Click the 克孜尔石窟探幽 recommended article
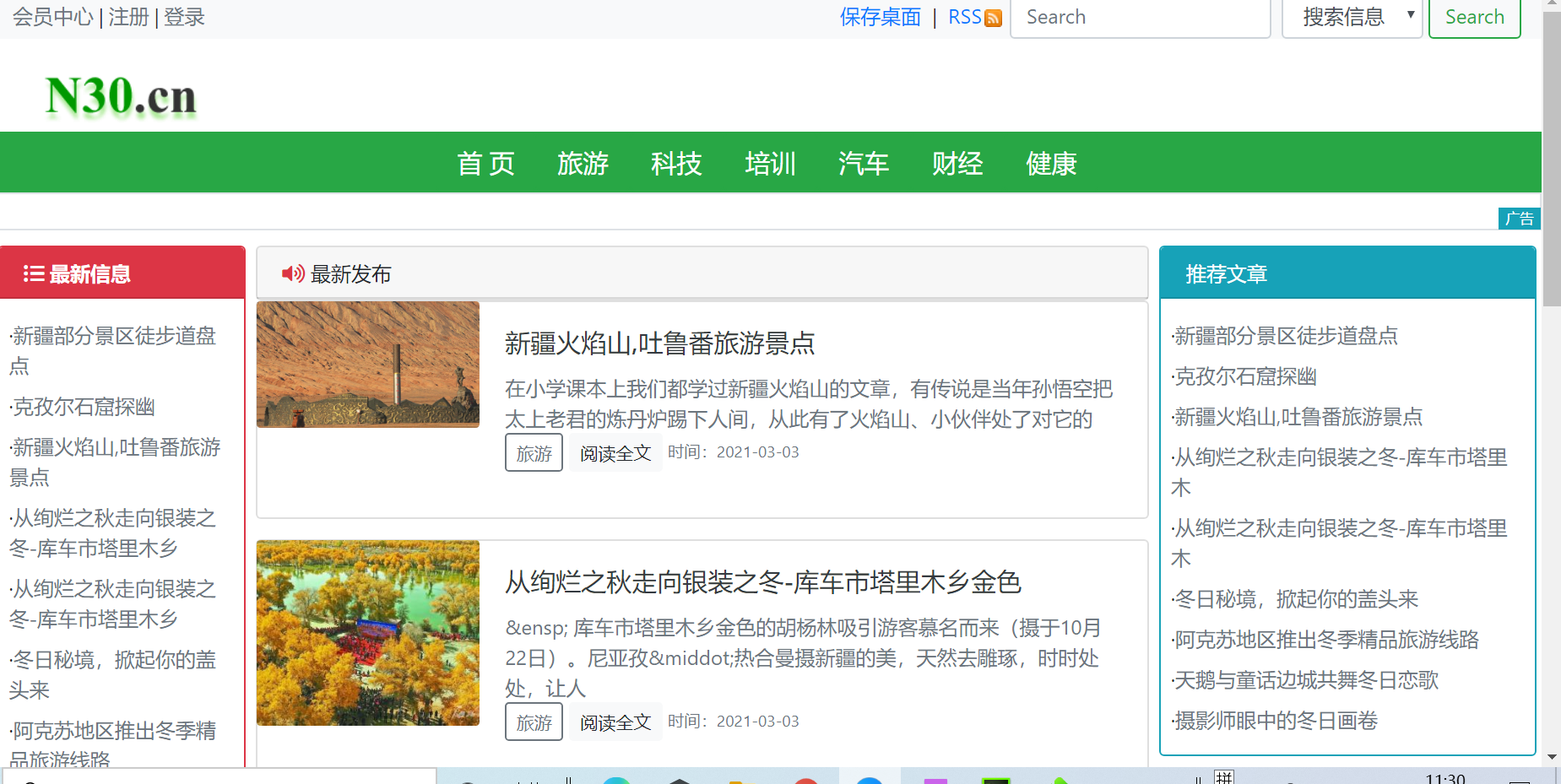The image size is (1561, 784). pyautogui.click(x=1244, y=376)
